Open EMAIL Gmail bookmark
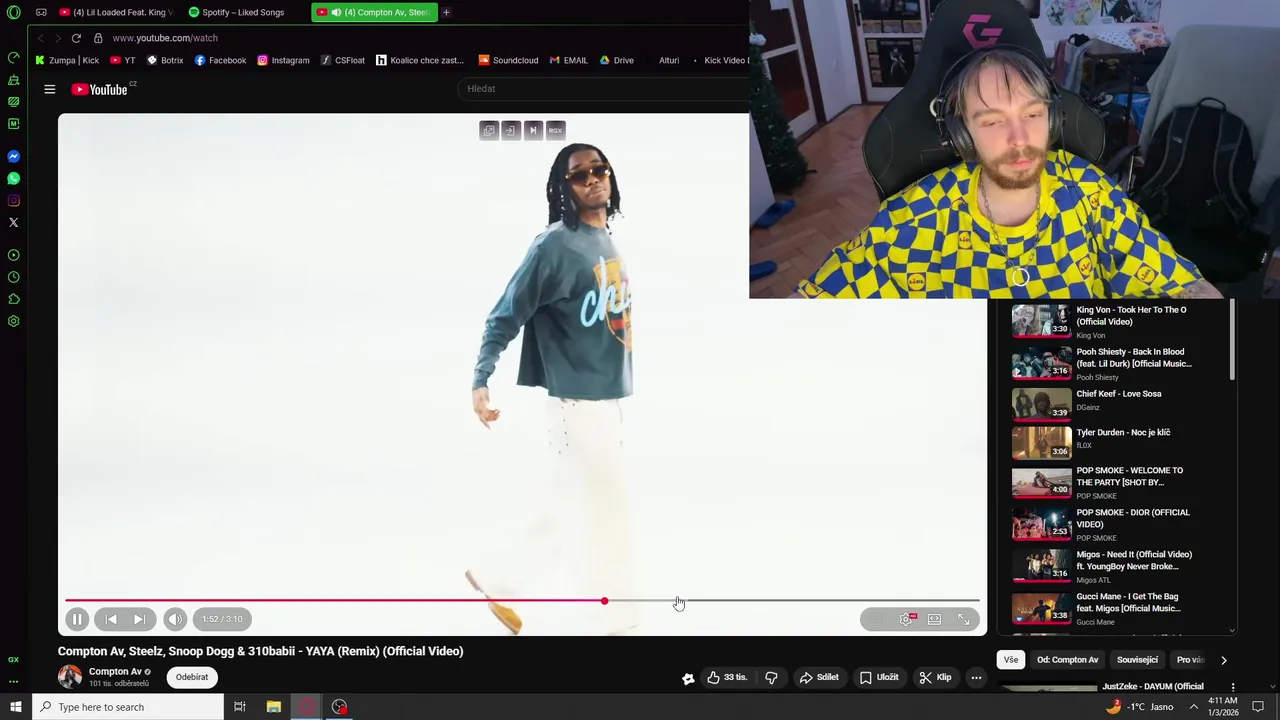 (x=569, y=60)
